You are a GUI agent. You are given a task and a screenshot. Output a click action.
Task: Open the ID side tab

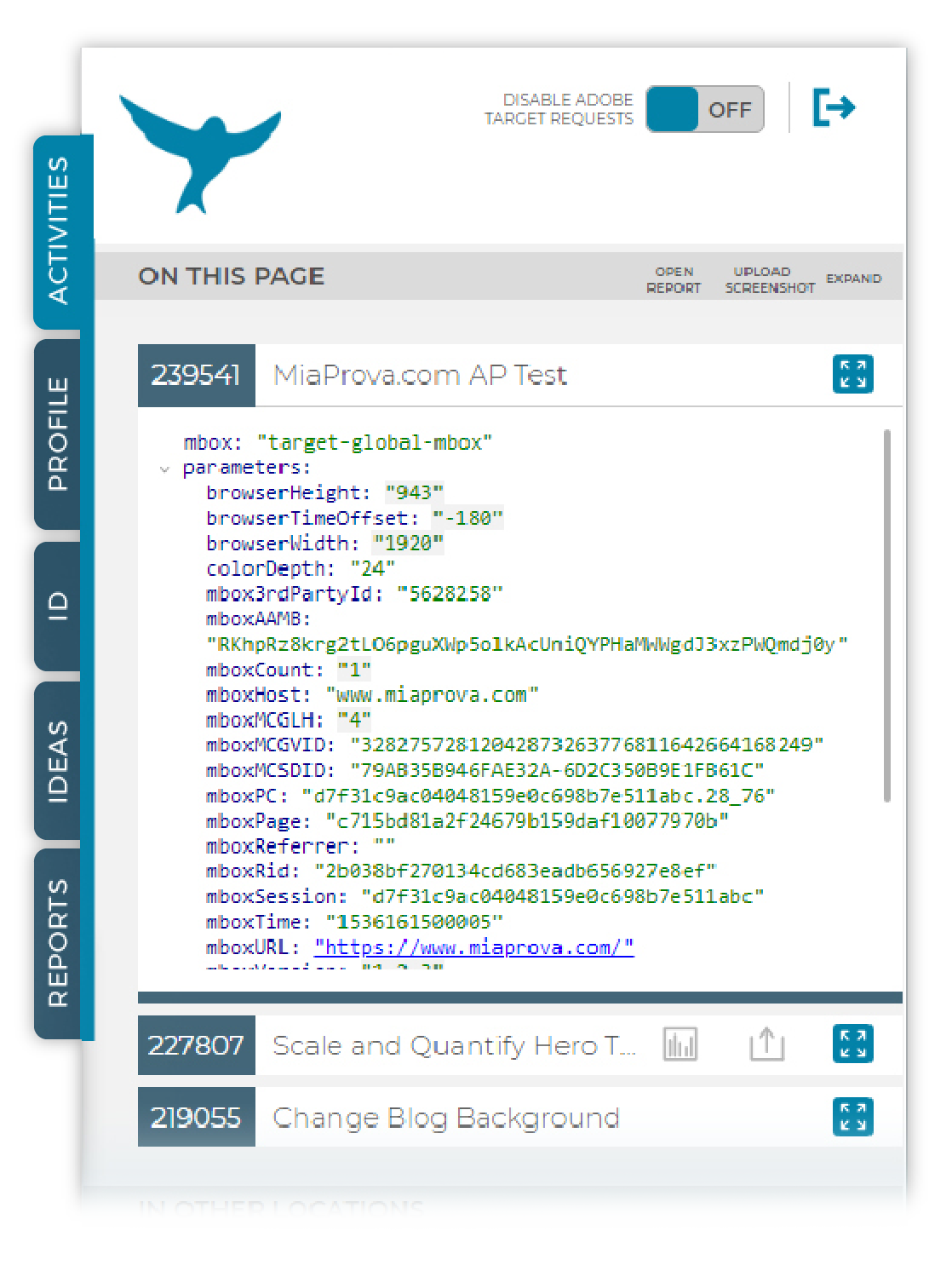tap(58, 605)
